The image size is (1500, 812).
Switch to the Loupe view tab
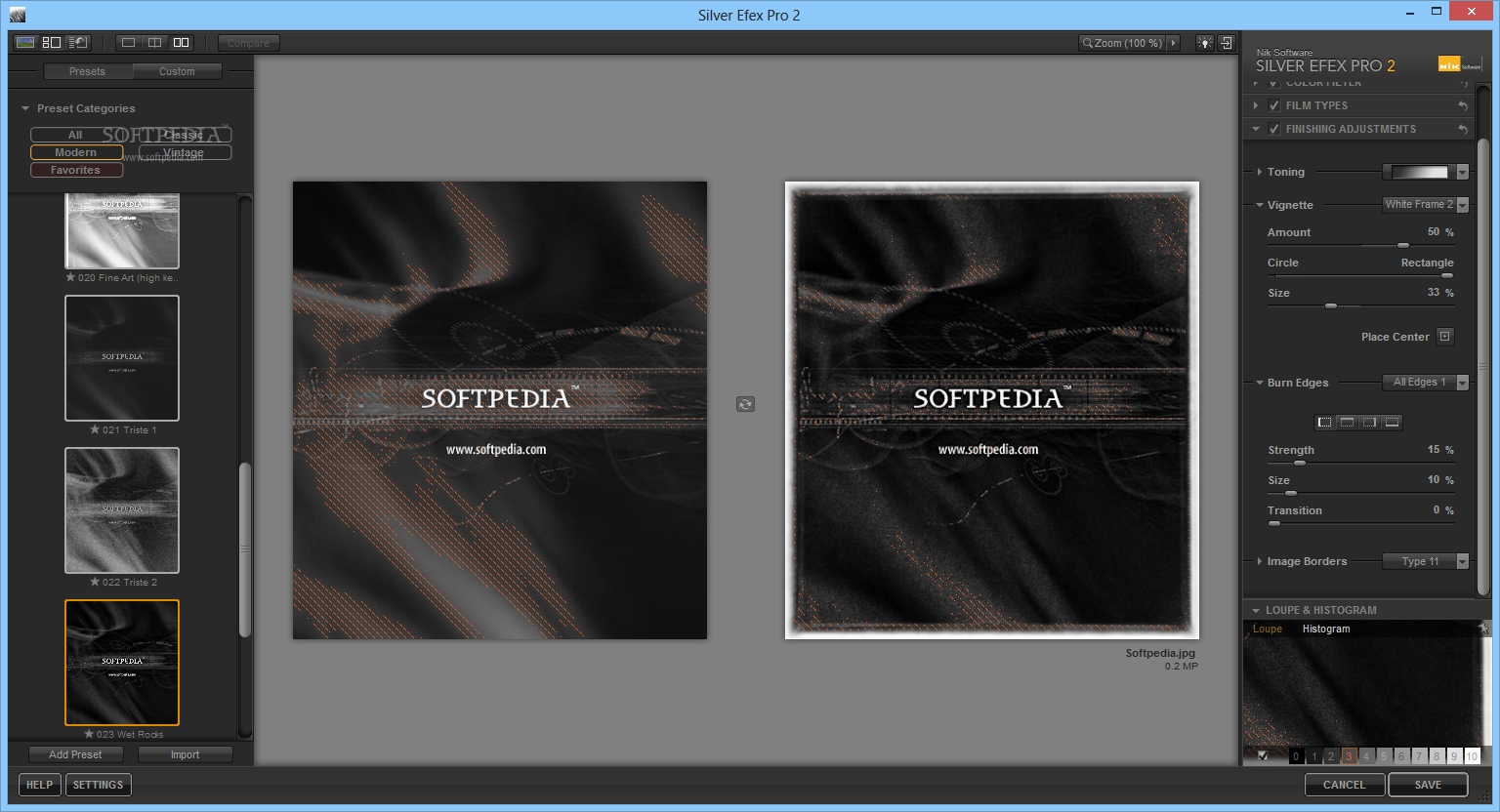click(x=1267, y=629)
